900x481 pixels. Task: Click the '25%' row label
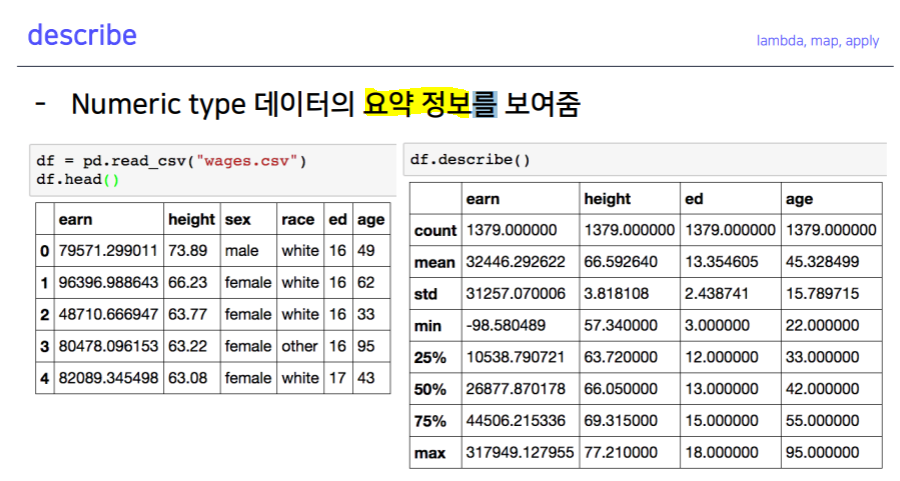430,358
